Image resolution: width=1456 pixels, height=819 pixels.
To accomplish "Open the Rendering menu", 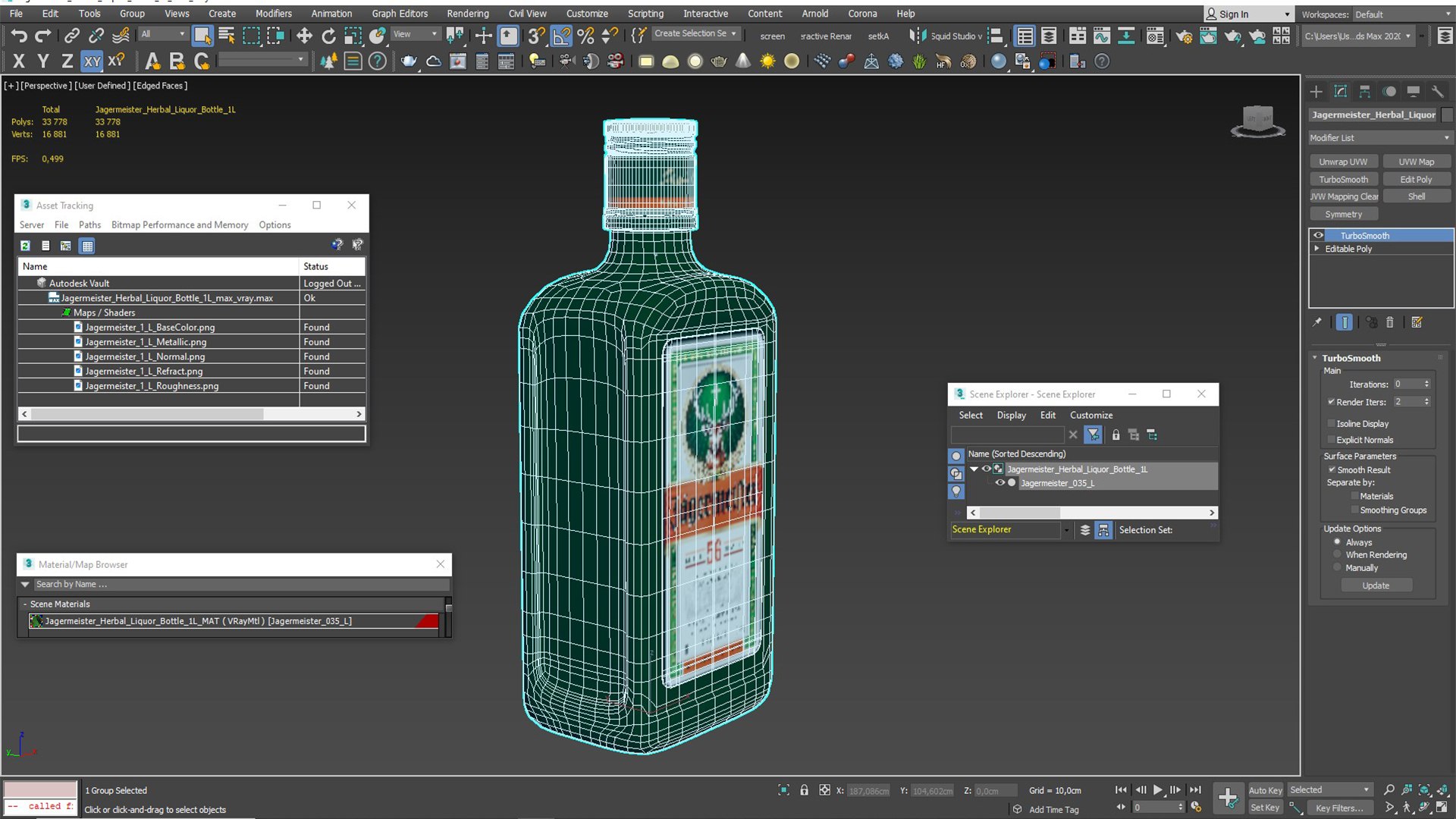I will 467,14.
